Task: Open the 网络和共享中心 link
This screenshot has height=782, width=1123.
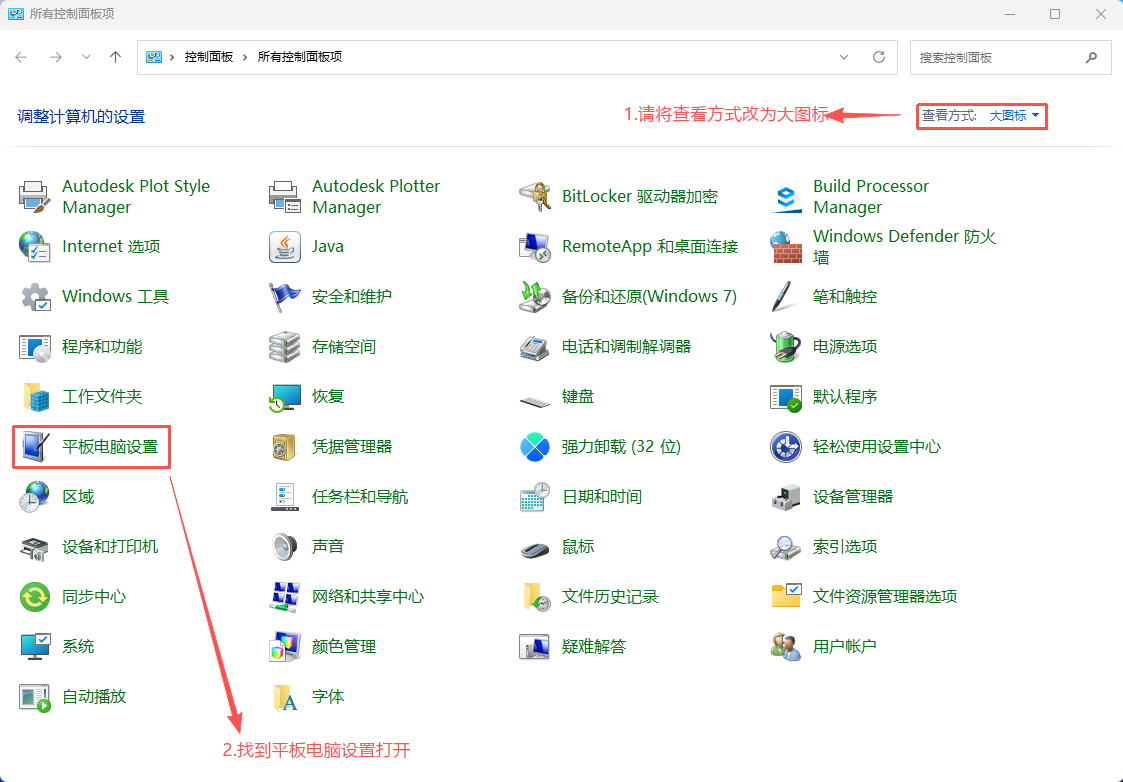Action: (368, 597)
